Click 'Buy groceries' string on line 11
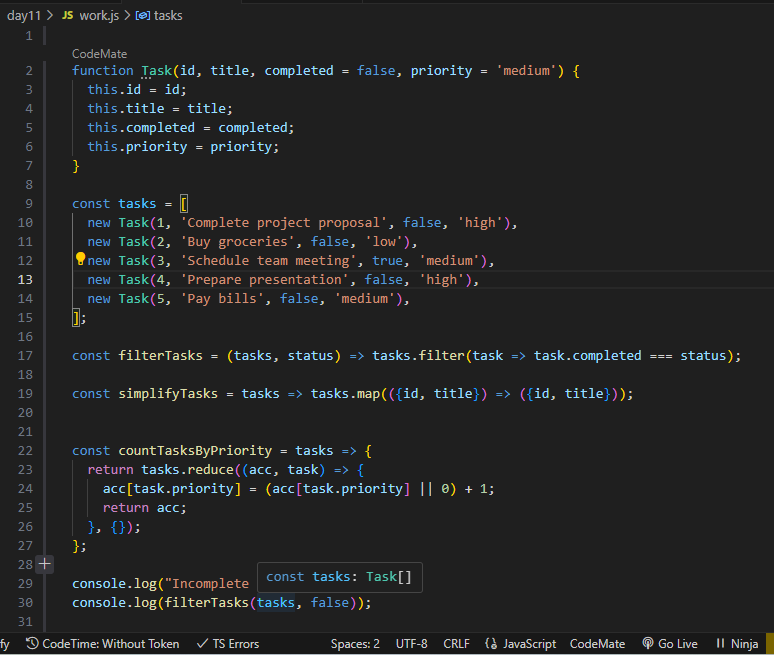This screenshot has height=655, width=774. [x=237, y=242]
